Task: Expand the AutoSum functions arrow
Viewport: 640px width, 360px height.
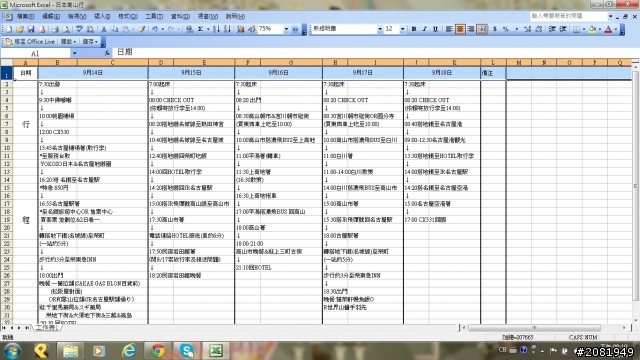Action: 208,29
